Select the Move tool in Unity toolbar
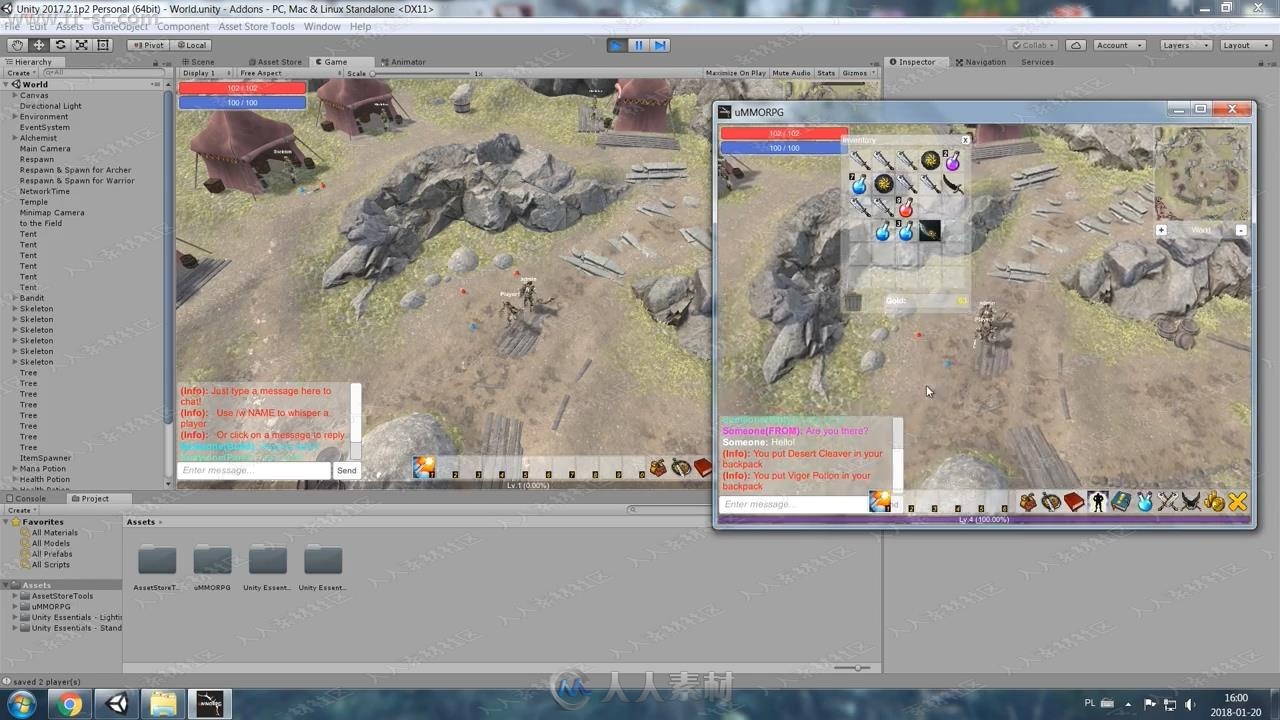The image size is (1280, 720). click(x=39, y=45)
